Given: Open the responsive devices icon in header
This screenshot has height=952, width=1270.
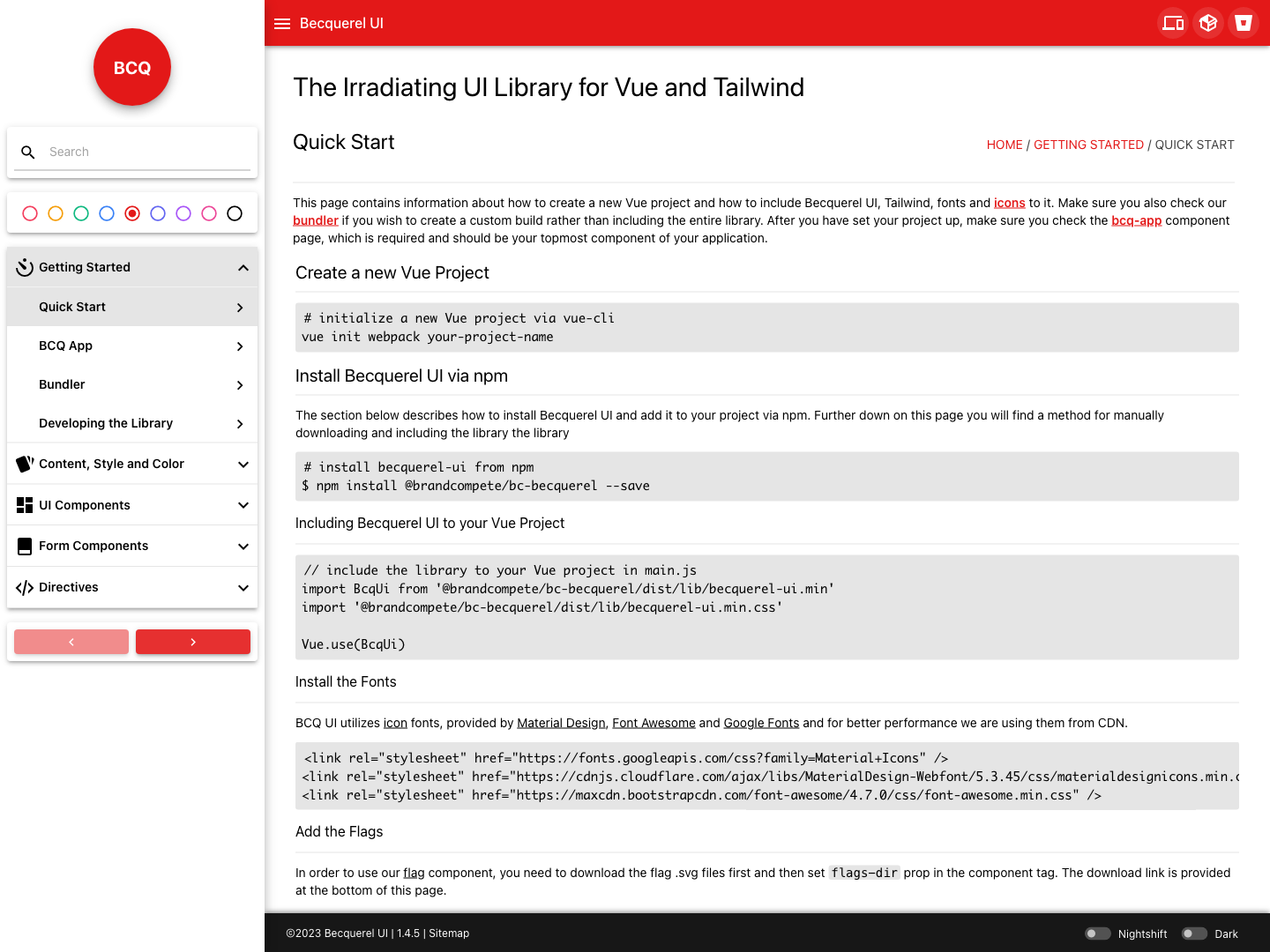Looking at the screenshot, I should (1172, 23).
